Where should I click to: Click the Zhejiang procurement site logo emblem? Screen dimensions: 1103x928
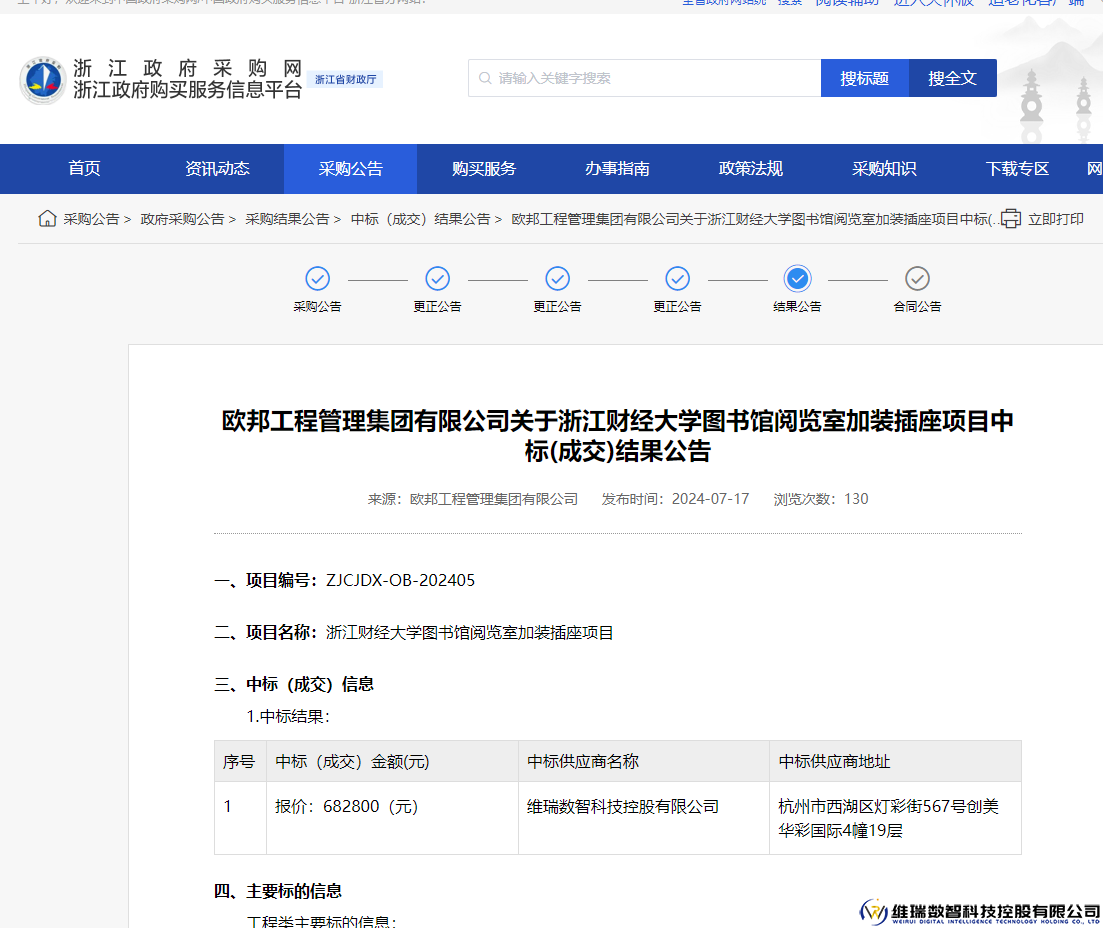tap(43, 80)
